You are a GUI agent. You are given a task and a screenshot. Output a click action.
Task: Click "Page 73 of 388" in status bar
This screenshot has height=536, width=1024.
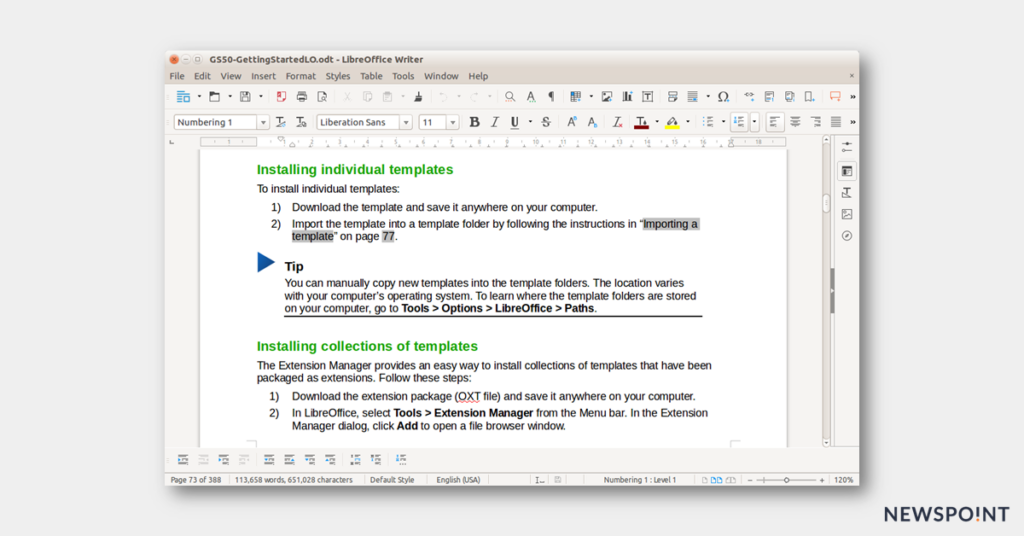[x=196, y=480]
